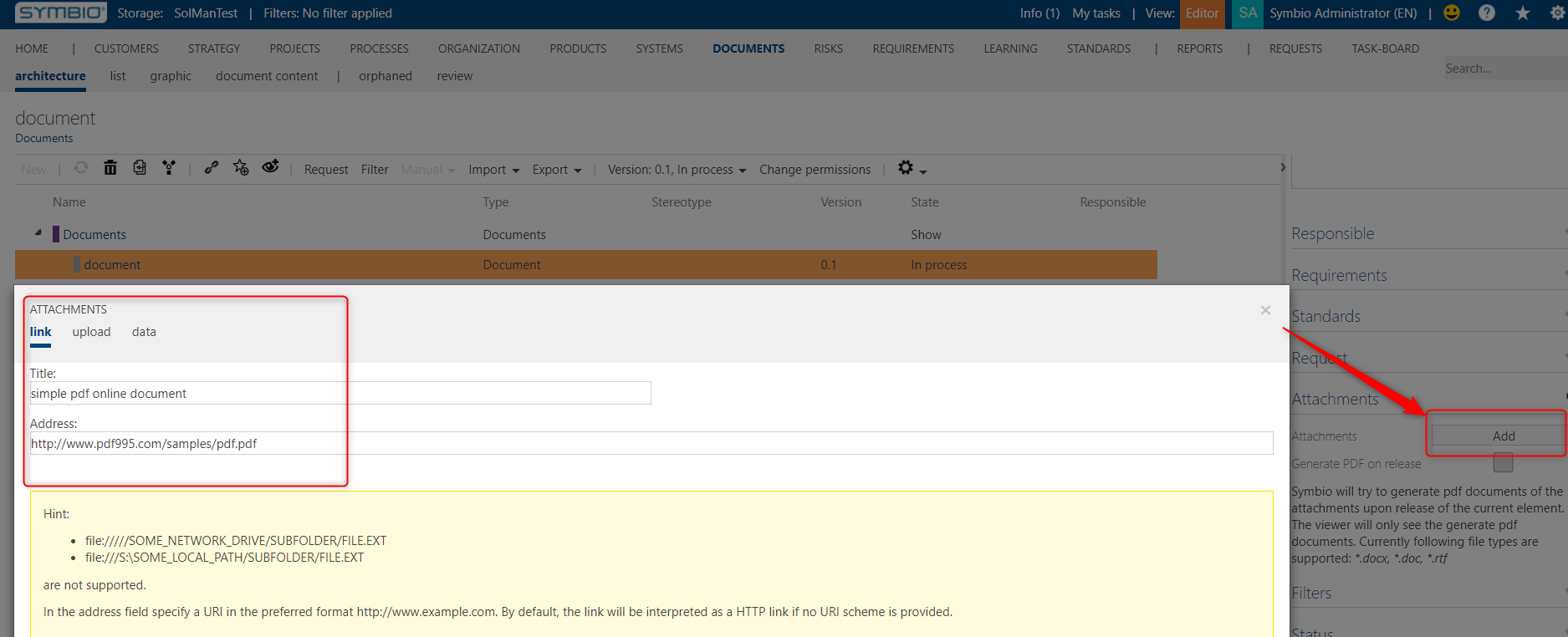Click the document copy icon in toolbar
This screenshot has height=637, width=1568.
[140, 168]
